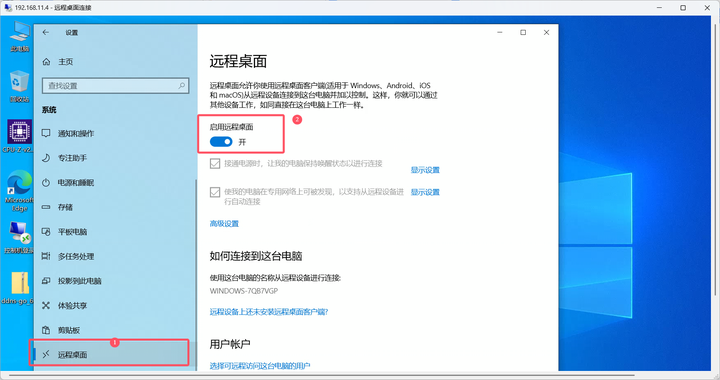
Task: Click the 专注助手 moon icon
Action: (46, 158)
